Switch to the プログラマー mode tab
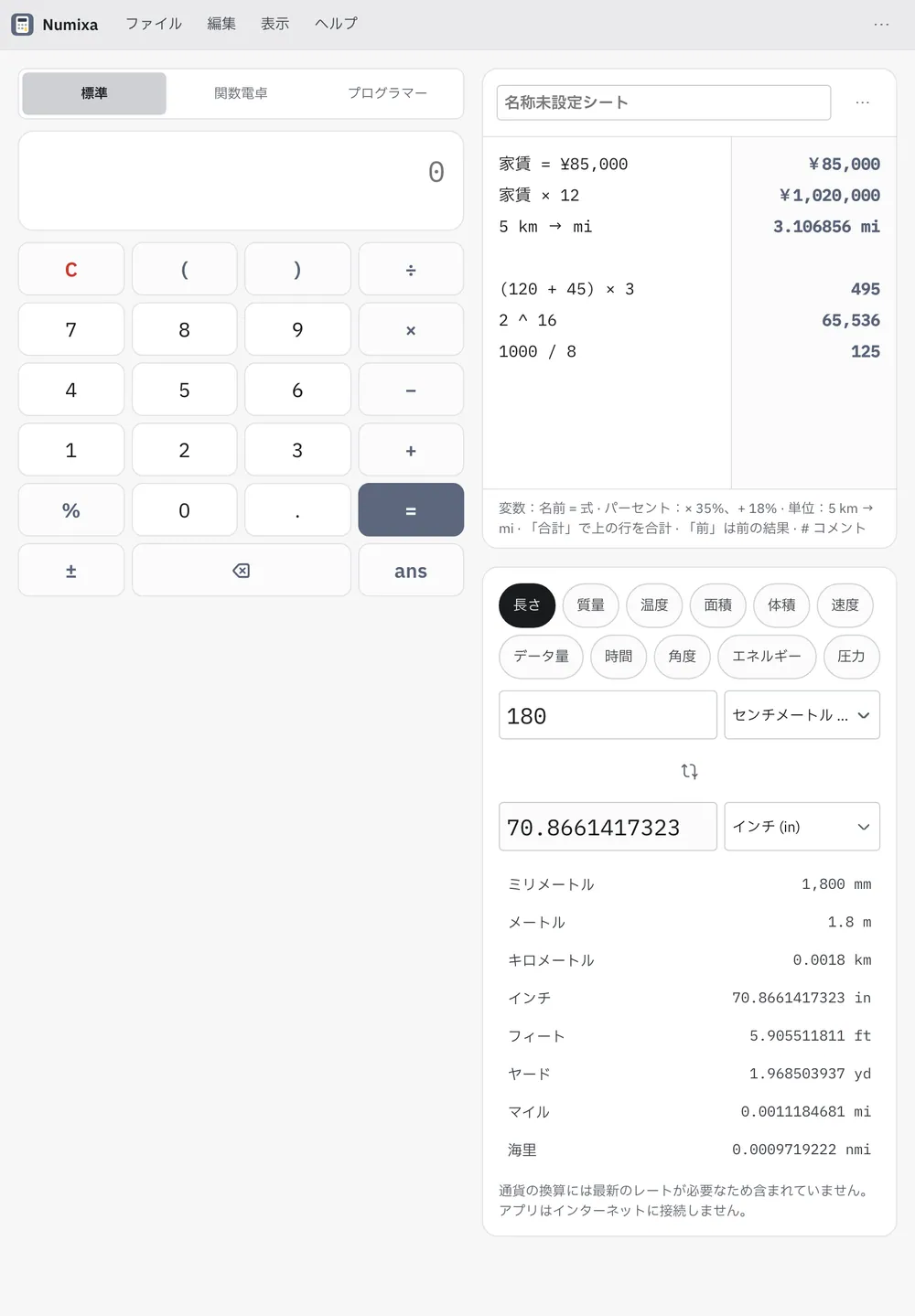The height and width of the screenshot is (1316, 915). point(387,93)
